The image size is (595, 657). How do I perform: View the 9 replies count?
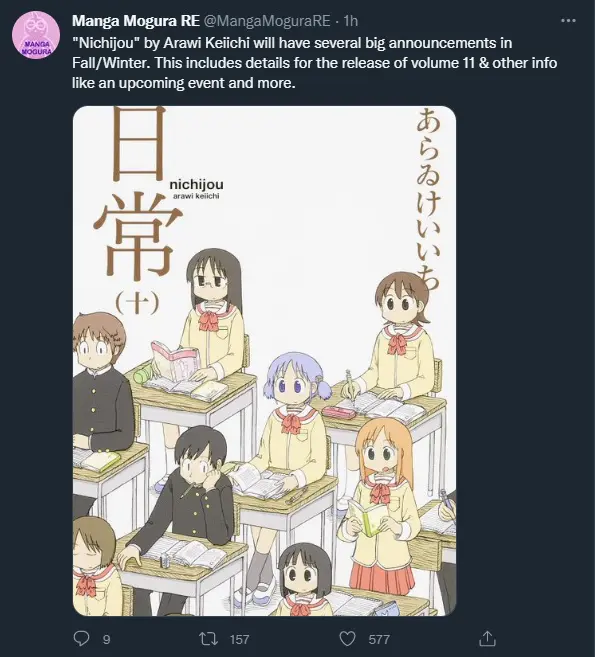[106, 639]
